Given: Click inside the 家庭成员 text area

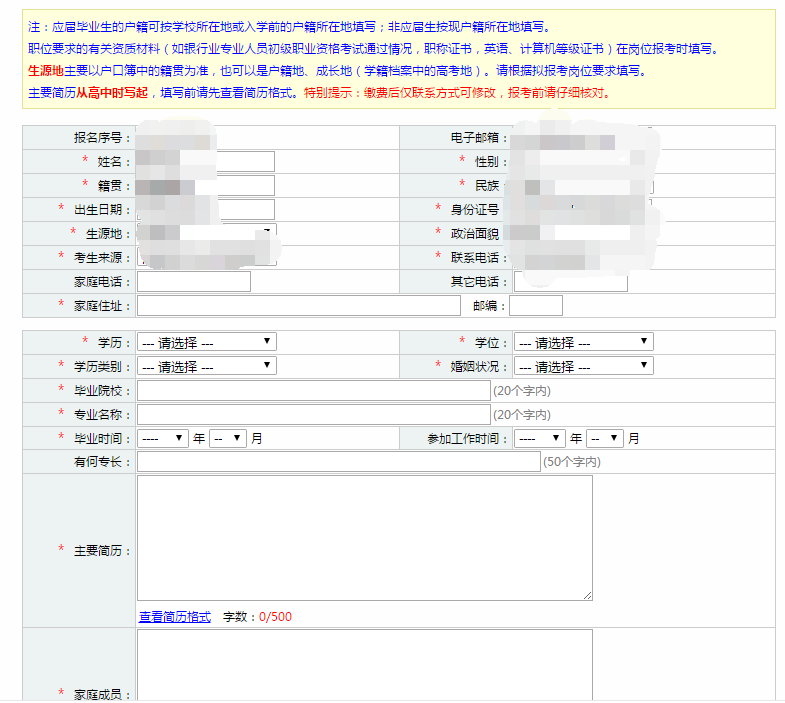Looking at the screenshot, I should [364, 665].
